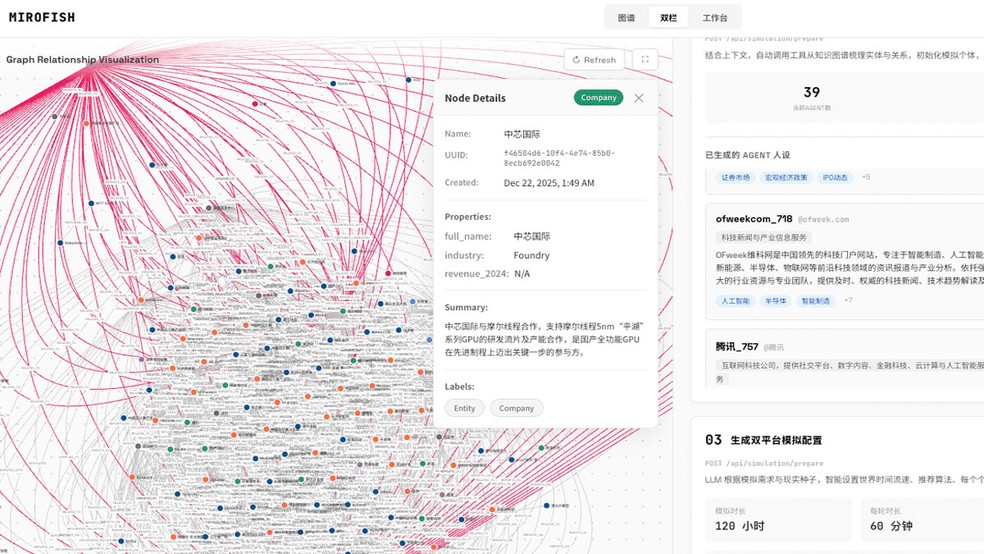Click the Entity label chip
This screenshot has width=984, height=554.
(x=464, y=408)
